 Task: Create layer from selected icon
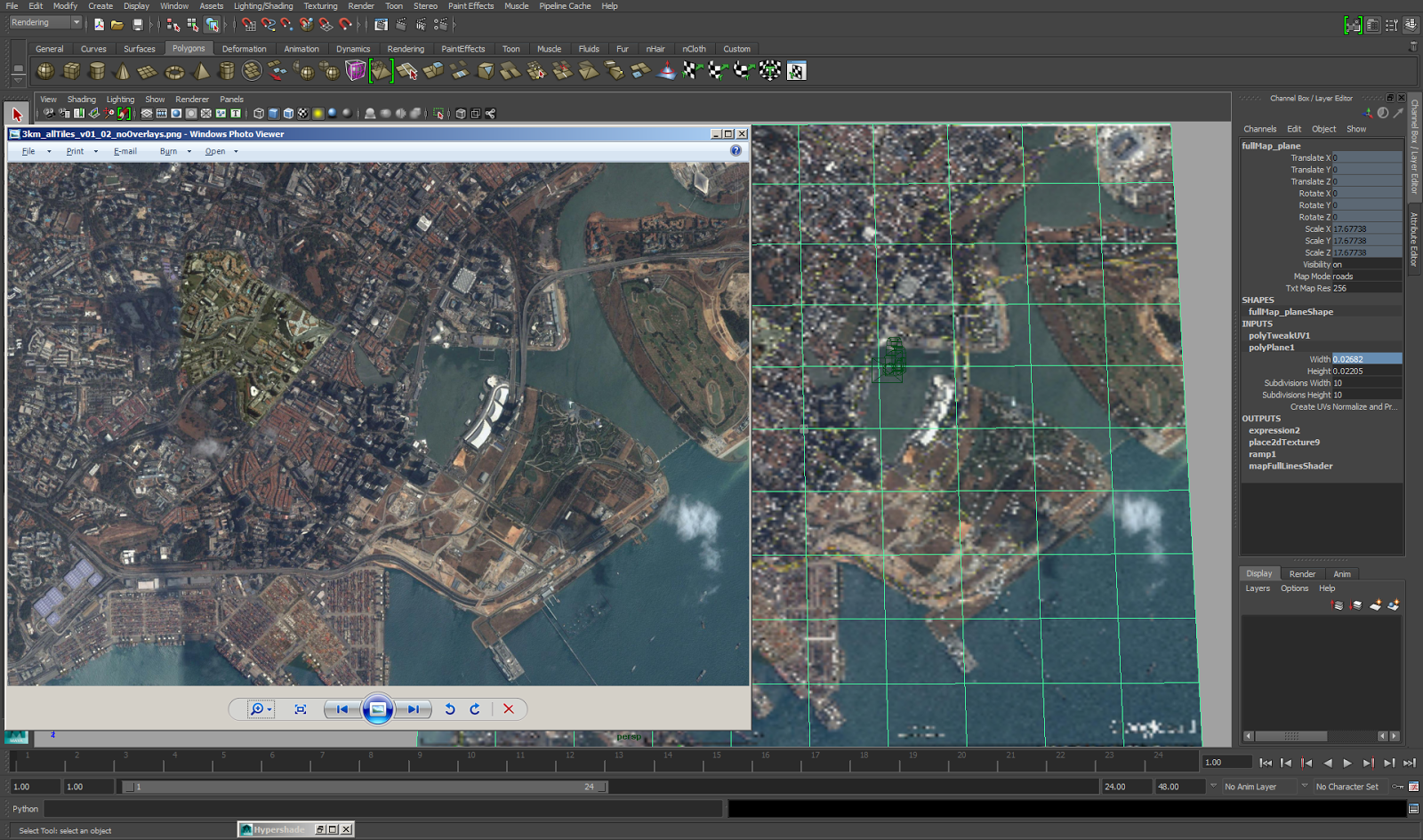(x=1394, y=605)
